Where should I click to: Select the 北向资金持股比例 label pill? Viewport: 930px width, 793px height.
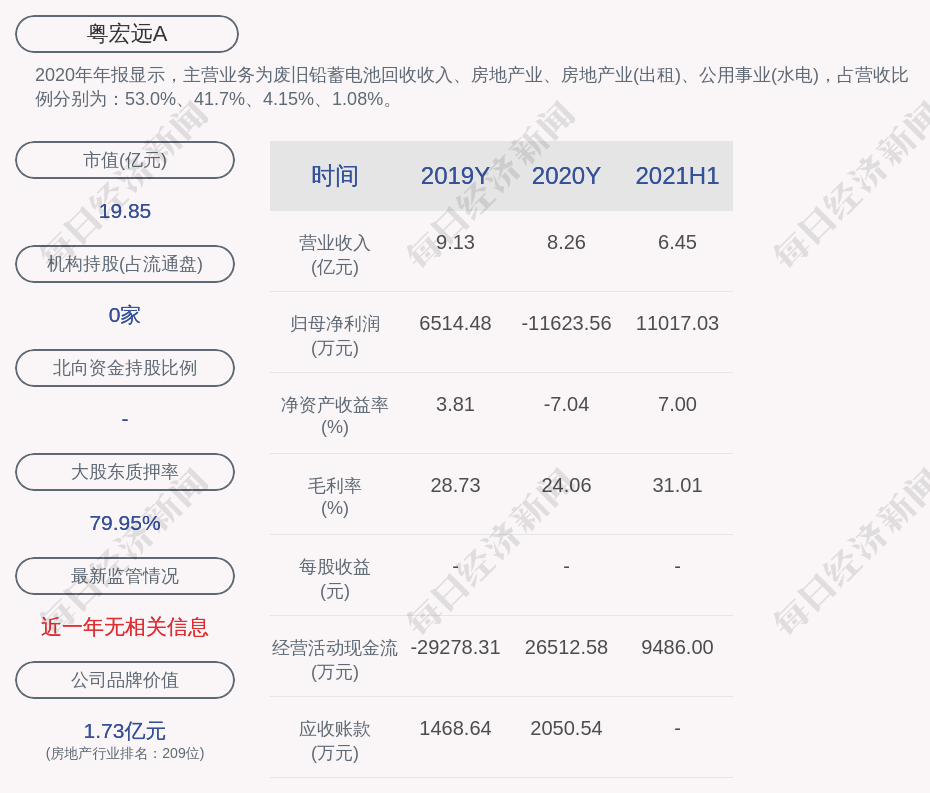[x=125, y=368]
